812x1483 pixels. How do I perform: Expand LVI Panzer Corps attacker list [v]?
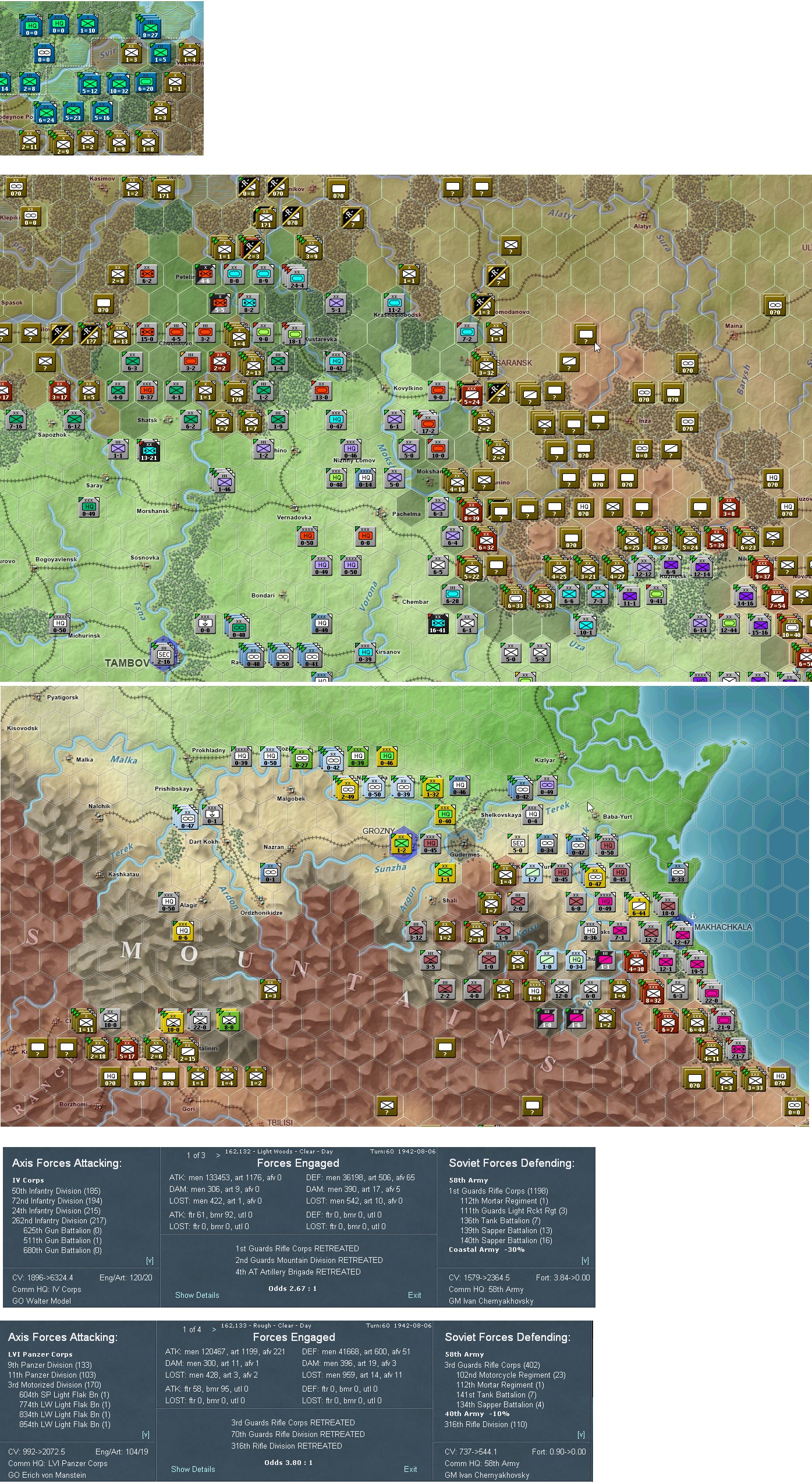pos(146,1435)
